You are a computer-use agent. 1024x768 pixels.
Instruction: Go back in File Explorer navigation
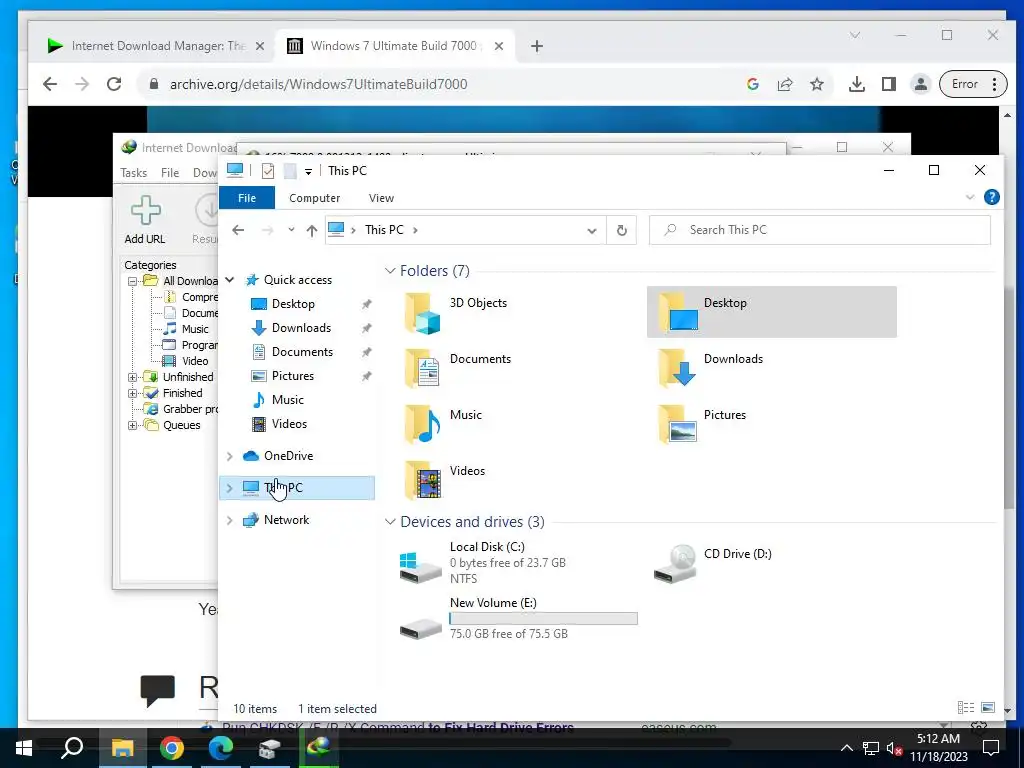(x=238, y=230)
